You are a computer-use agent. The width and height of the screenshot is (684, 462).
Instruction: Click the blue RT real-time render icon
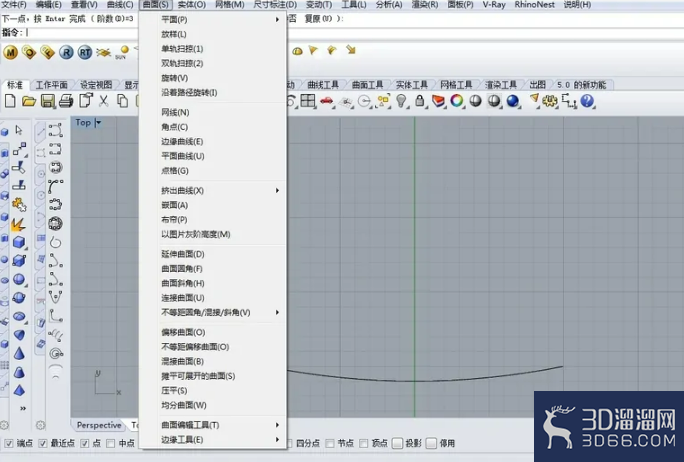85,53
